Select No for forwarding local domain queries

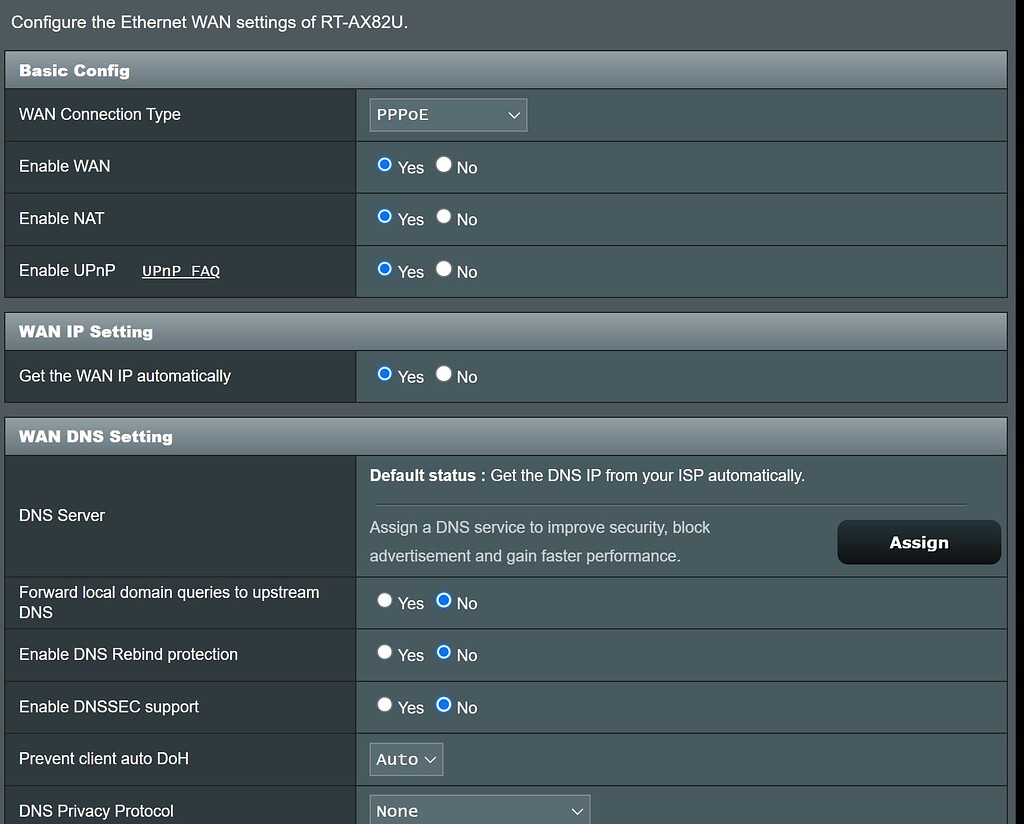(x=443, y=600)
